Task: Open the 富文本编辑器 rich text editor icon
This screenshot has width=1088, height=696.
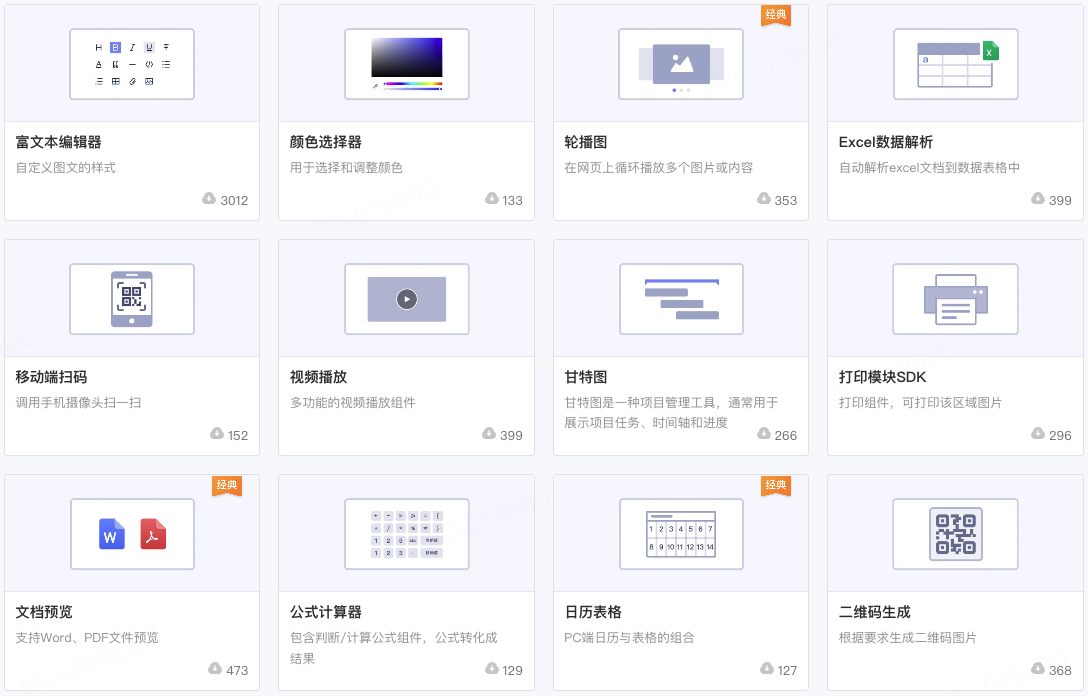Action: click(132, 64)
